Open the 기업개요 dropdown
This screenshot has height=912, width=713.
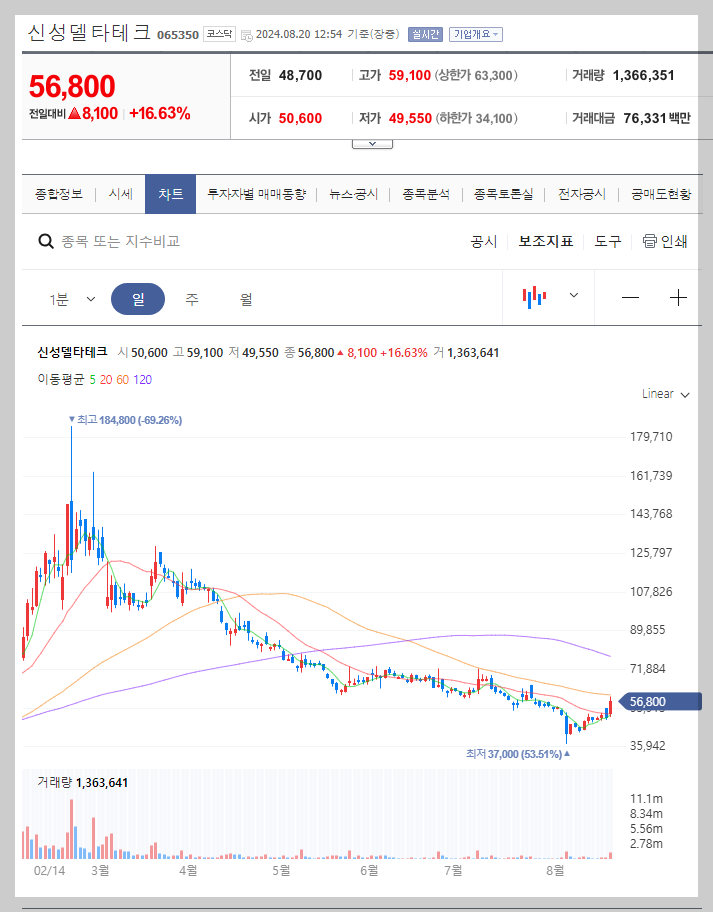(476, 34)
